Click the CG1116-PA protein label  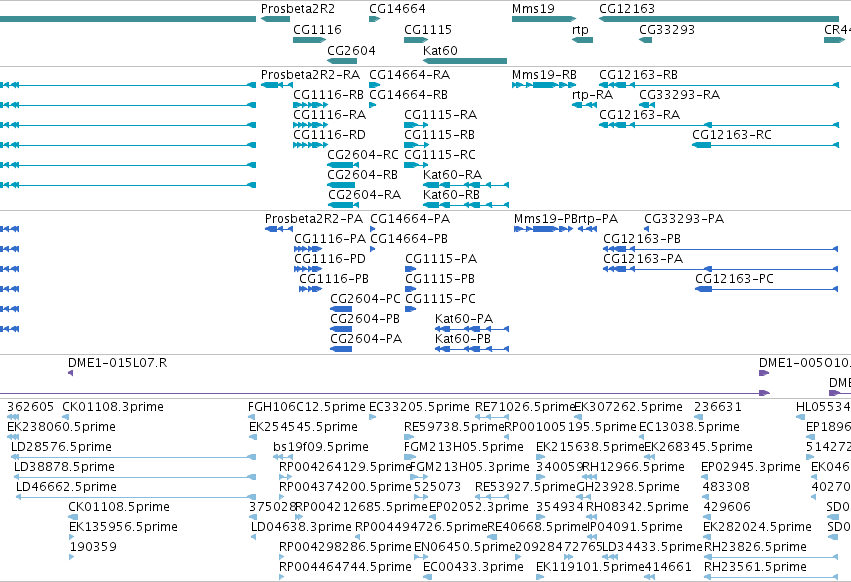(x=330, y=238)
